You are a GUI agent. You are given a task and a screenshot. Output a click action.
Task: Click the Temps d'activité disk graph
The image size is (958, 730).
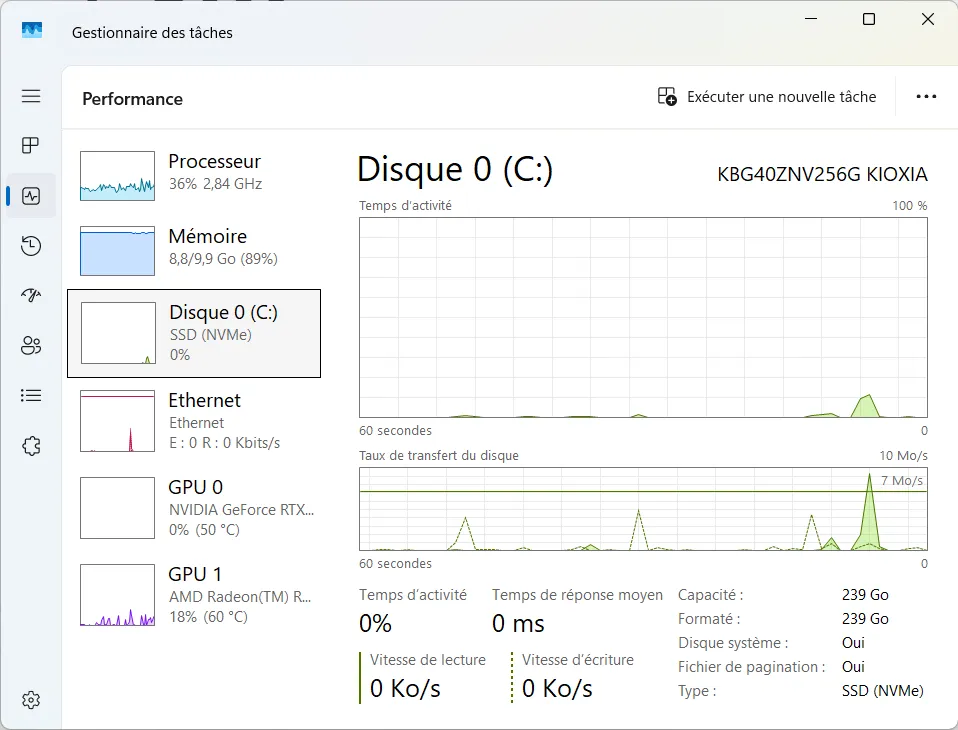(x=643, y=318)
